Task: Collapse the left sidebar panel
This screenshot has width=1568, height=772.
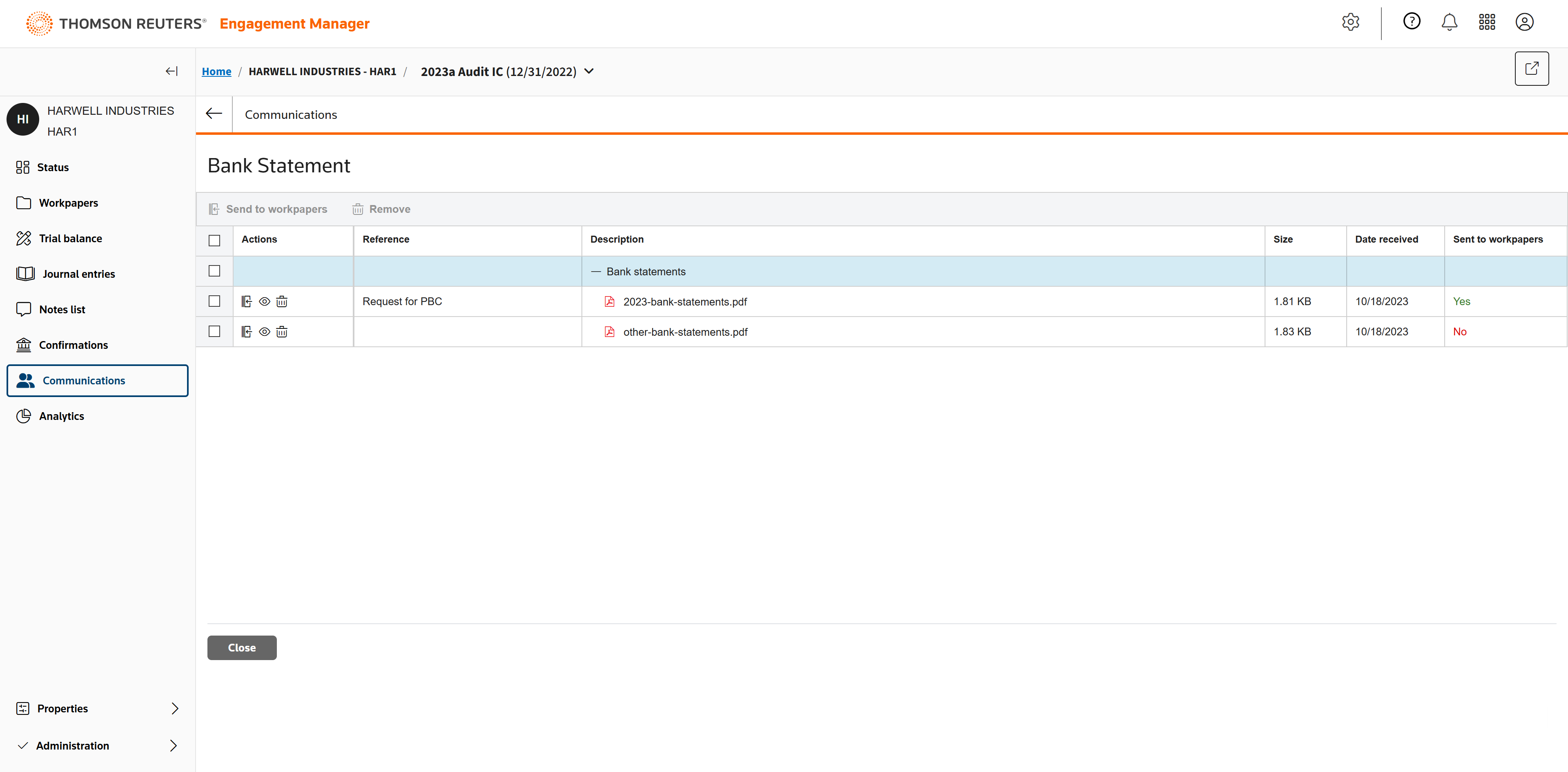Action: pyautogui.click(x=171, y=71)
